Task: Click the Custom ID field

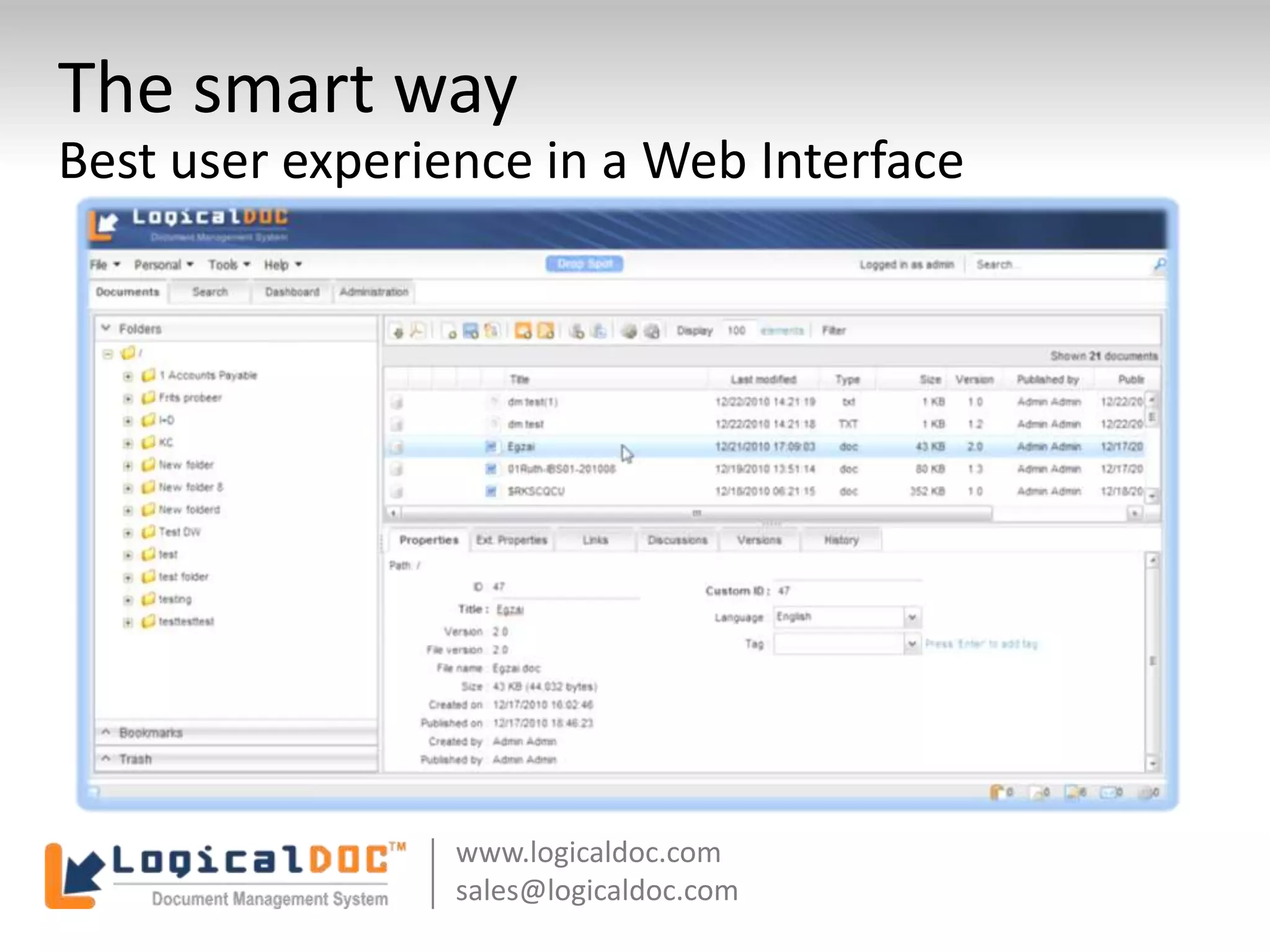Action: click(x=848, y=591)
